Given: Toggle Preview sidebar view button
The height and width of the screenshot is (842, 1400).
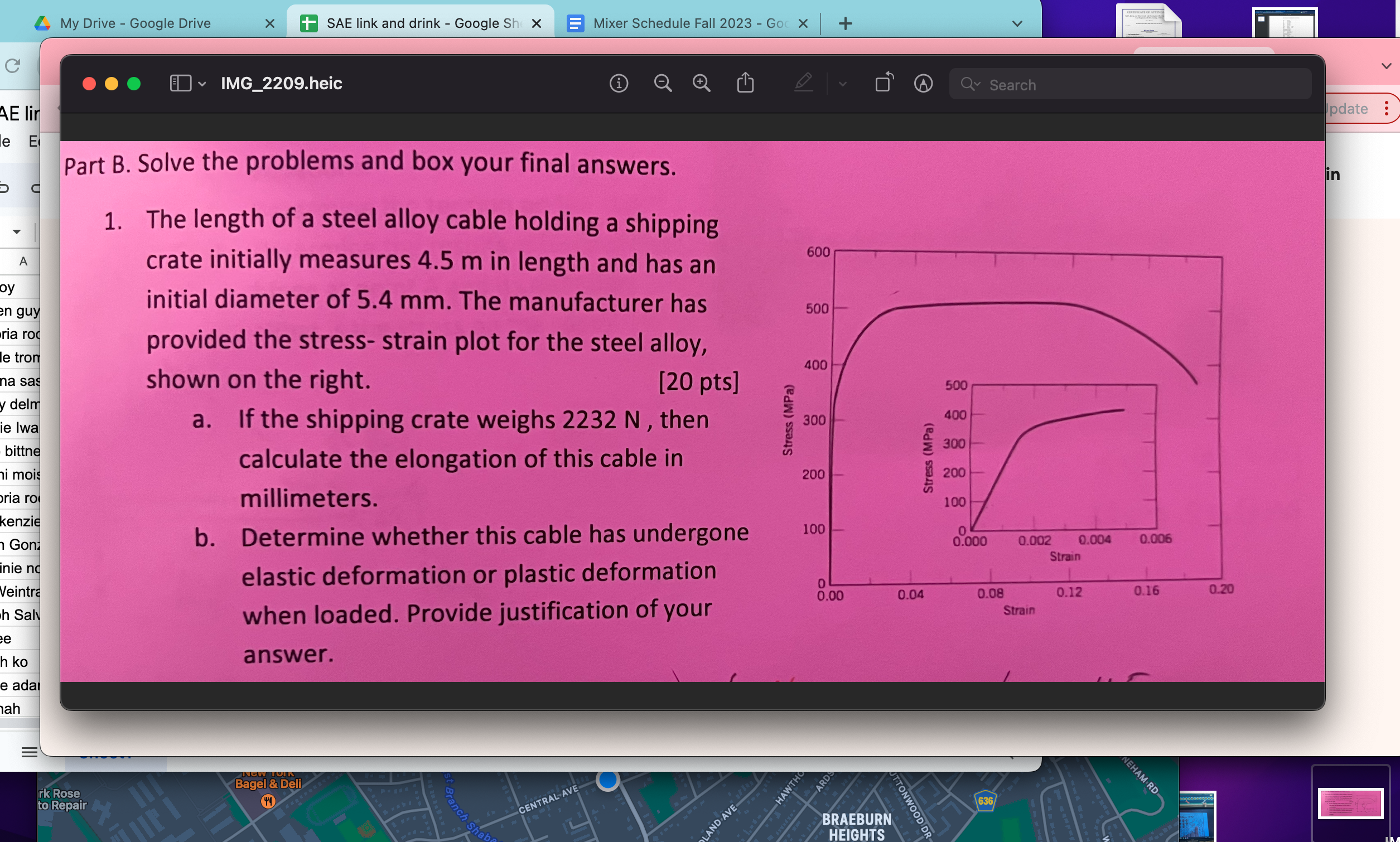Looking at the screenshot, I should pyautogui.click(x=181, y=84).
